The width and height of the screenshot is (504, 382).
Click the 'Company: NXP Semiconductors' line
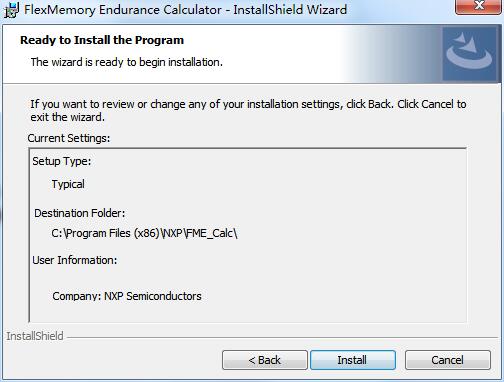[x=127, y=296]
